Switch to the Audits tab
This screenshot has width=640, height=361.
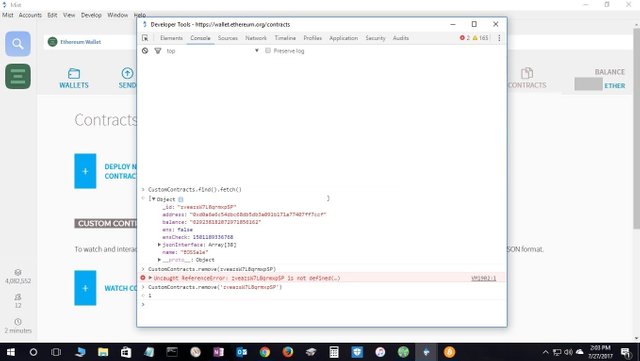tap(401, 38)
